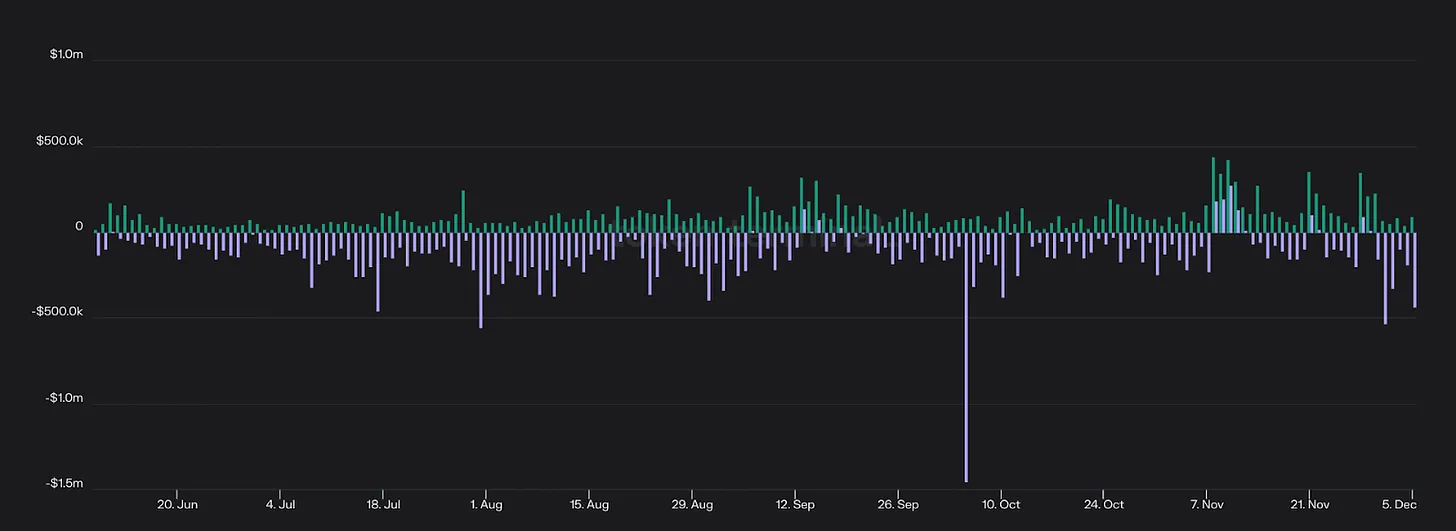Click the -$1.0m y-axis label

pos(66,398)
